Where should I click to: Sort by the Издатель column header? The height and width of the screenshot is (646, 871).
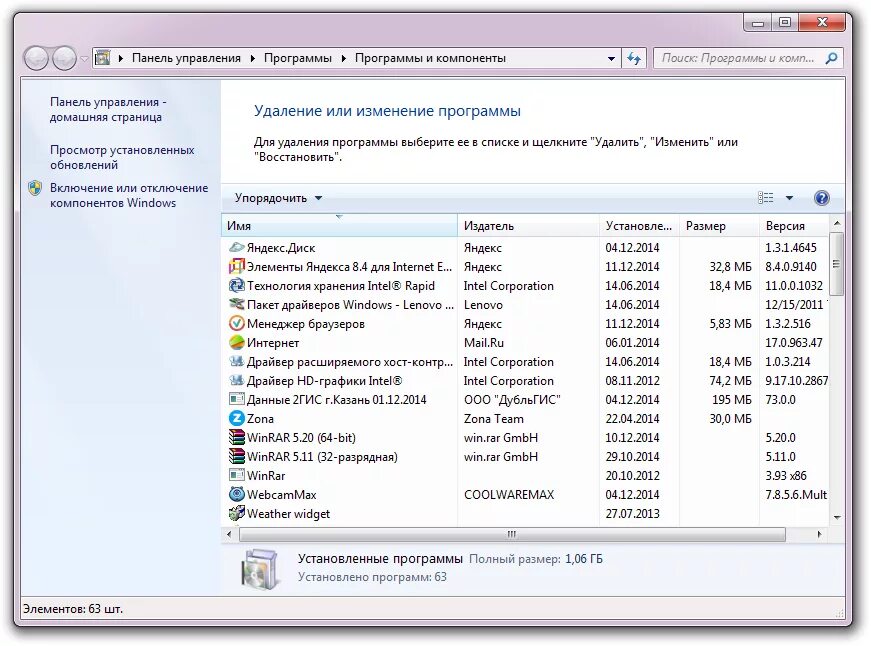tap(528, 226)
